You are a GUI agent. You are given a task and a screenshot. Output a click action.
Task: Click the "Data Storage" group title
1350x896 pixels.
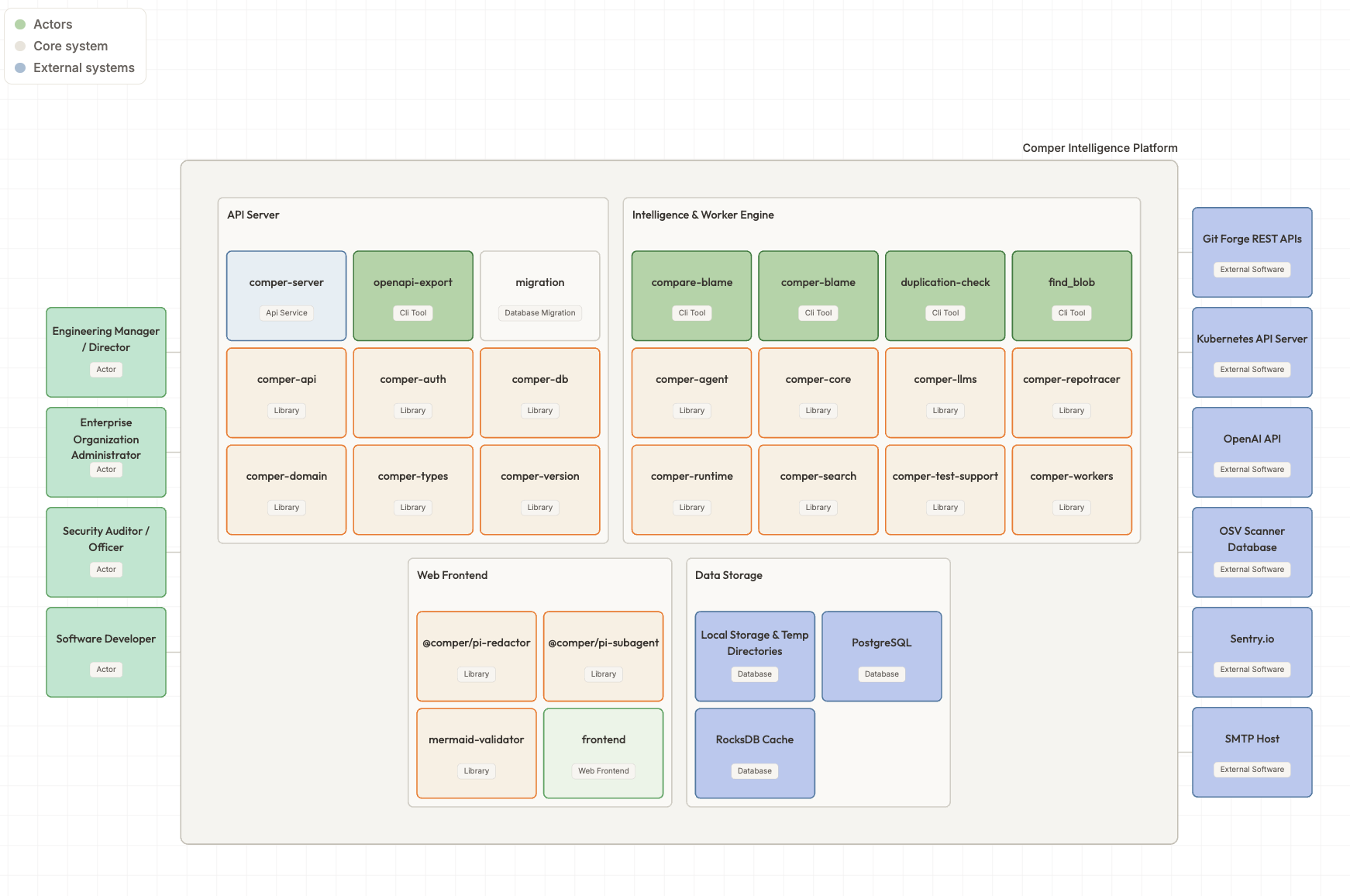[728, 576]
